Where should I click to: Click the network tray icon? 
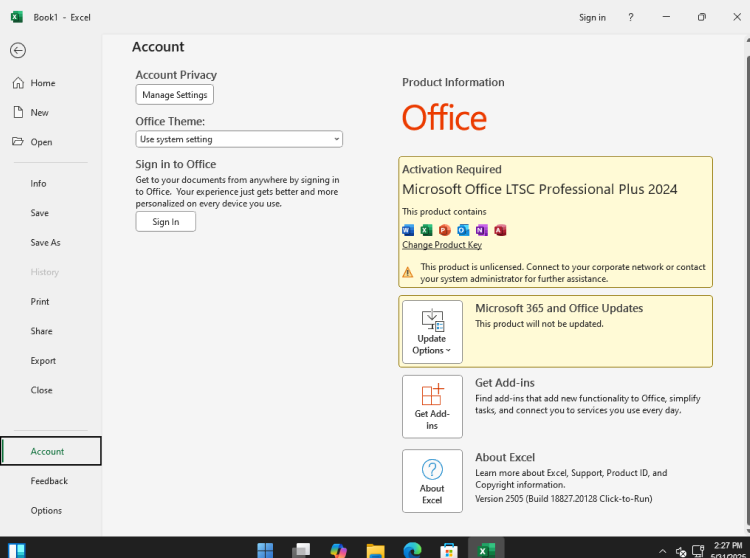[698, 551]
